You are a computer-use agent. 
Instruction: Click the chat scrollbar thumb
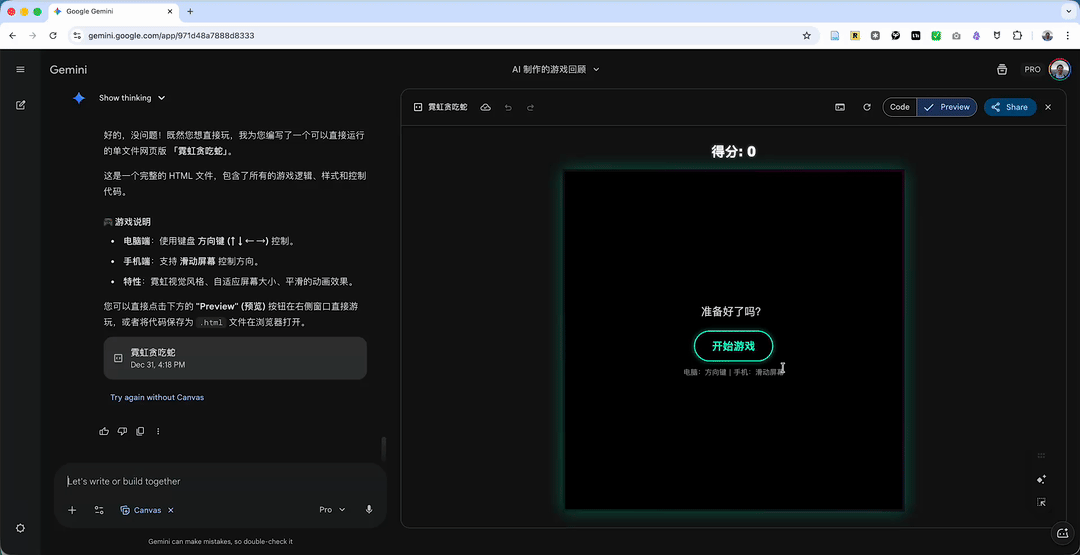[x=384, y=449]
